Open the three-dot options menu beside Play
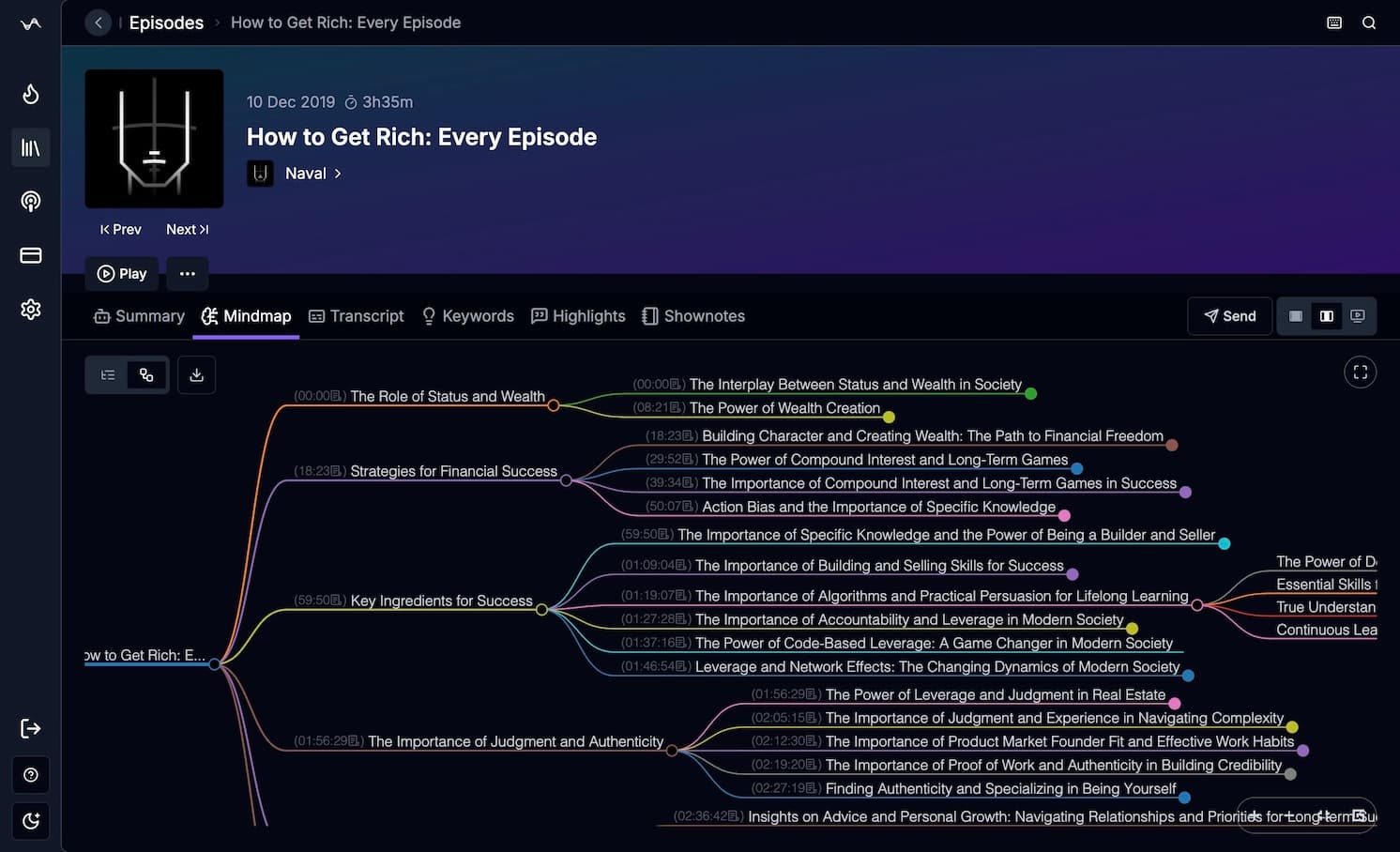Viewport: 1400px width, 852px height. pyautogui.click(x=187, y=273)
